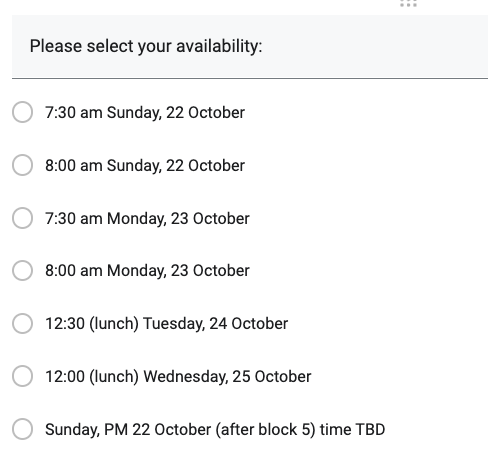
Task: Pick the 8:00 am Monday, 23 October radio circle
Action: coord(22,270)
